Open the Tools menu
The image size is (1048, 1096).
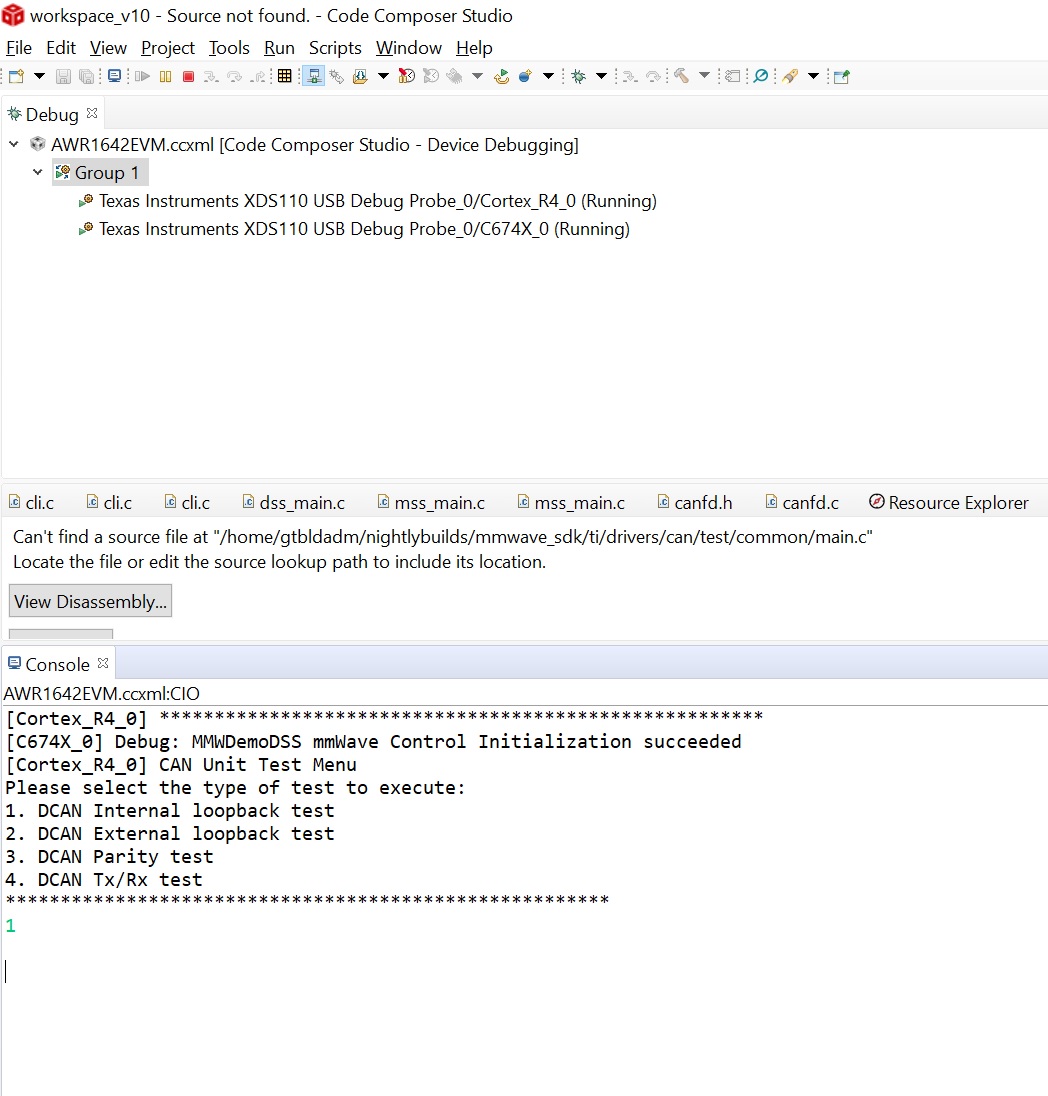coord(229,48)
